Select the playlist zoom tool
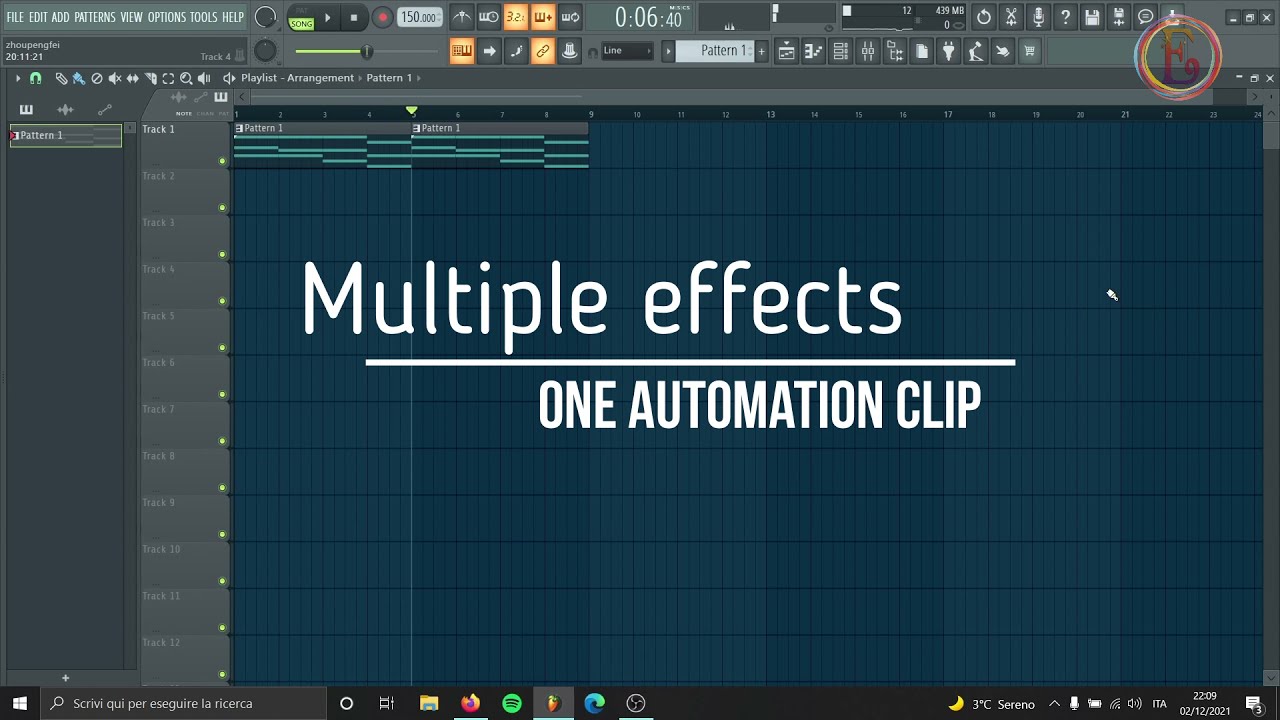Screen dimensions: 1280x720 186,78
